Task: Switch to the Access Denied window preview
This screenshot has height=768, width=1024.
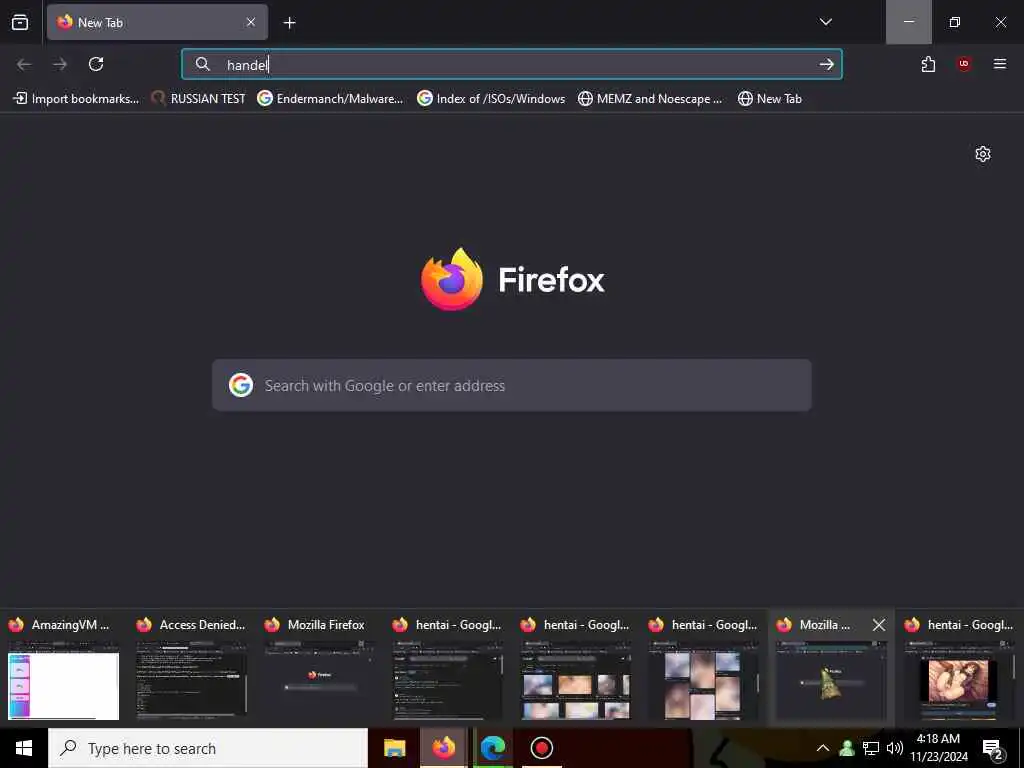Action: coord(191,668)
